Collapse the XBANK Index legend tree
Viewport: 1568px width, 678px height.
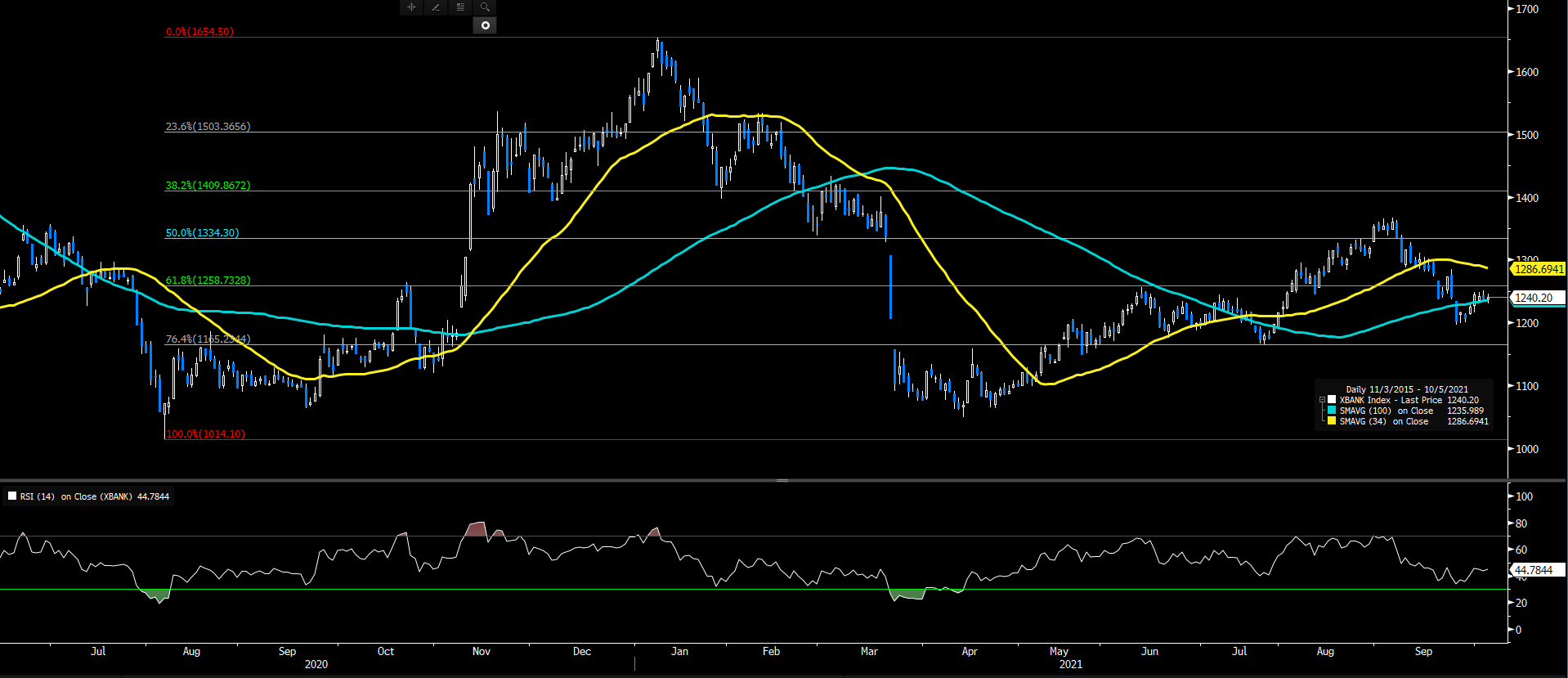pyautogui.click(x=1322, y=400)
